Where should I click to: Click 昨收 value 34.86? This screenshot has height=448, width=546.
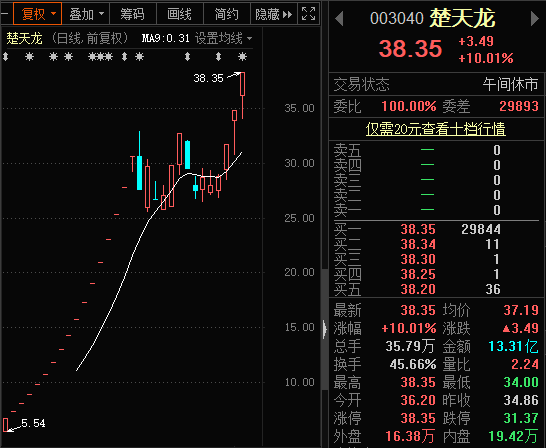coord(521,400)
